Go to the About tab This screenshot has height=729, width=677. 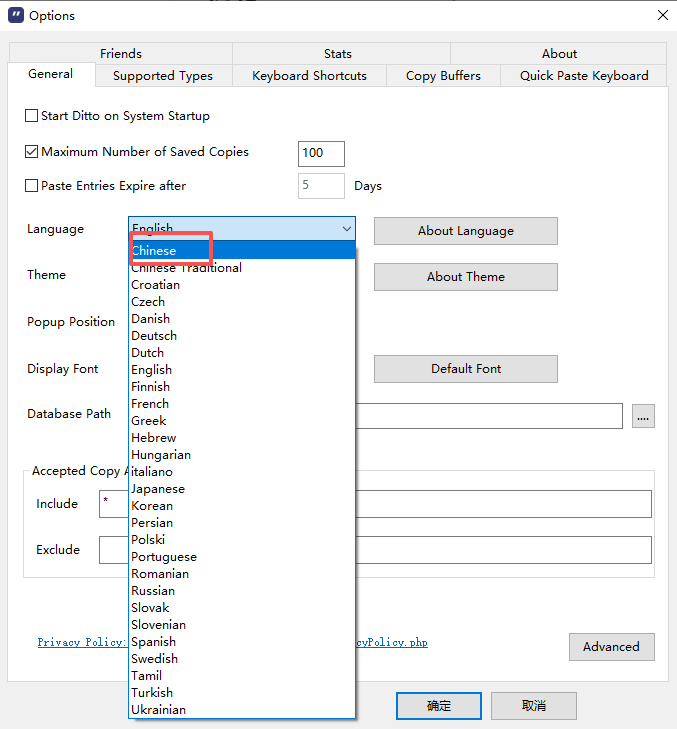[559, 53]
